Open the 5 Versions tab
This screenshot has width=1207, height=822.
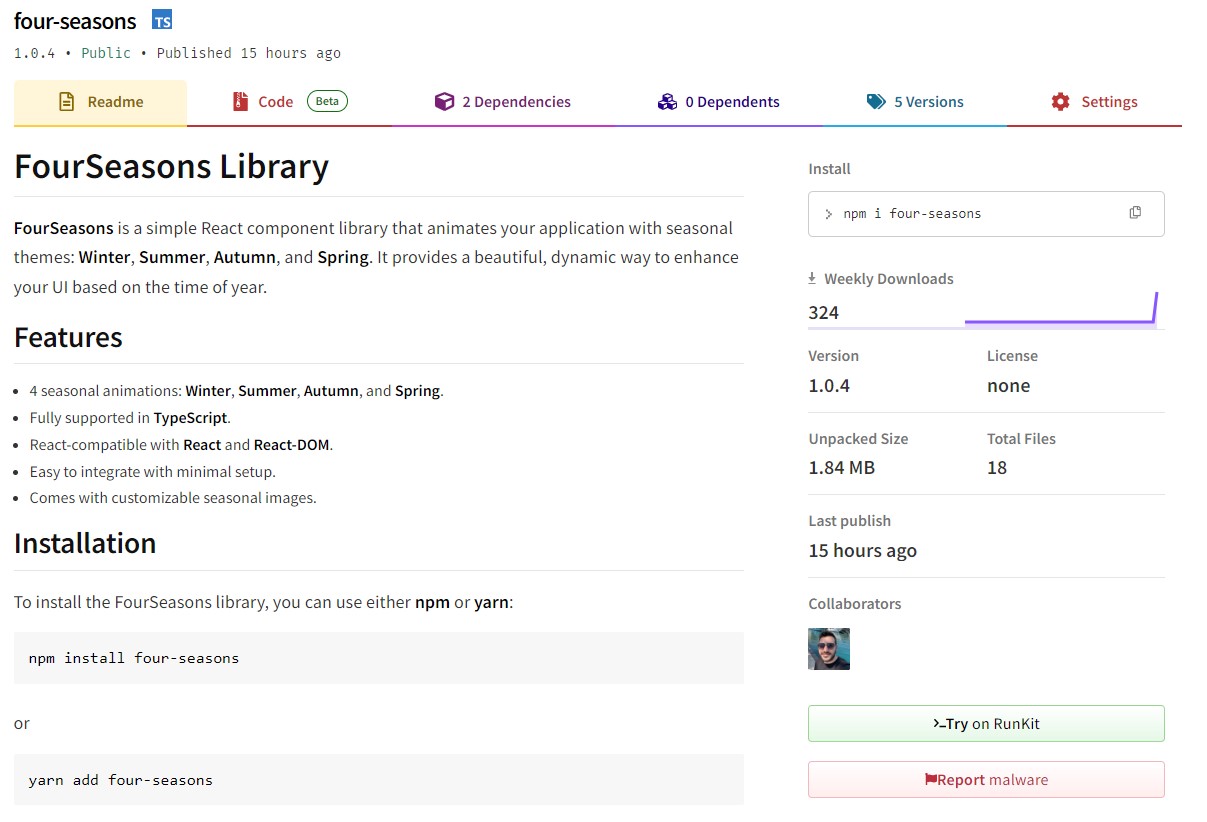[x=915, y=102]
